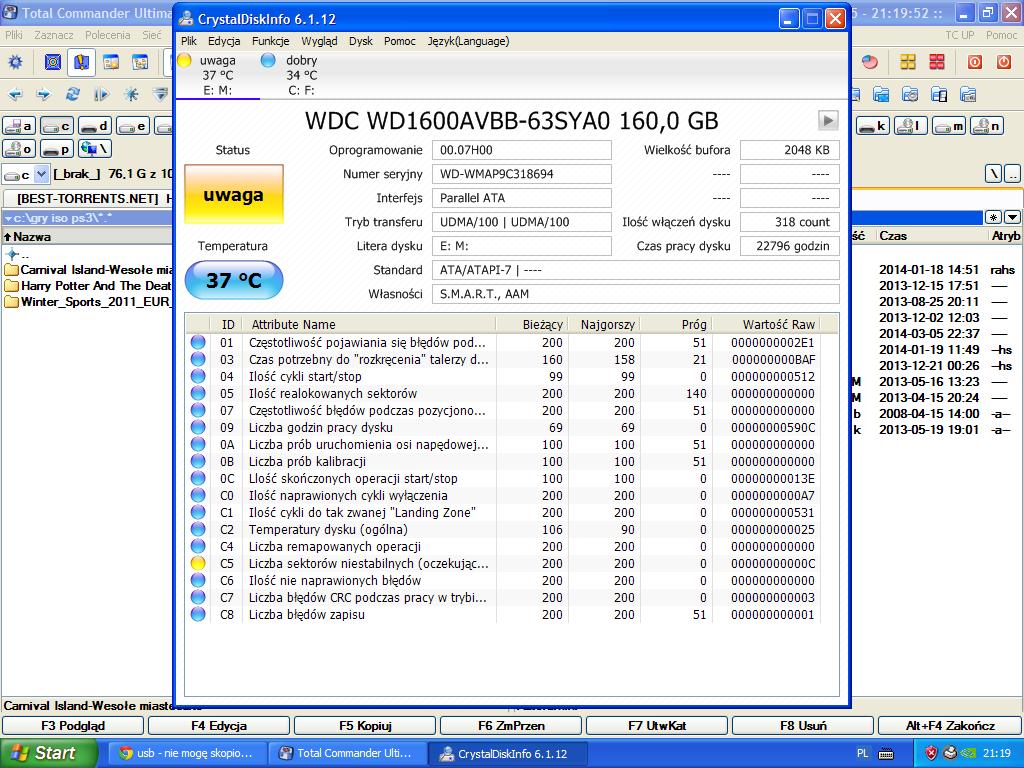Click the F7 UtwKat button
This screenshot has width=1024, height=768.
tap(657, 726)
